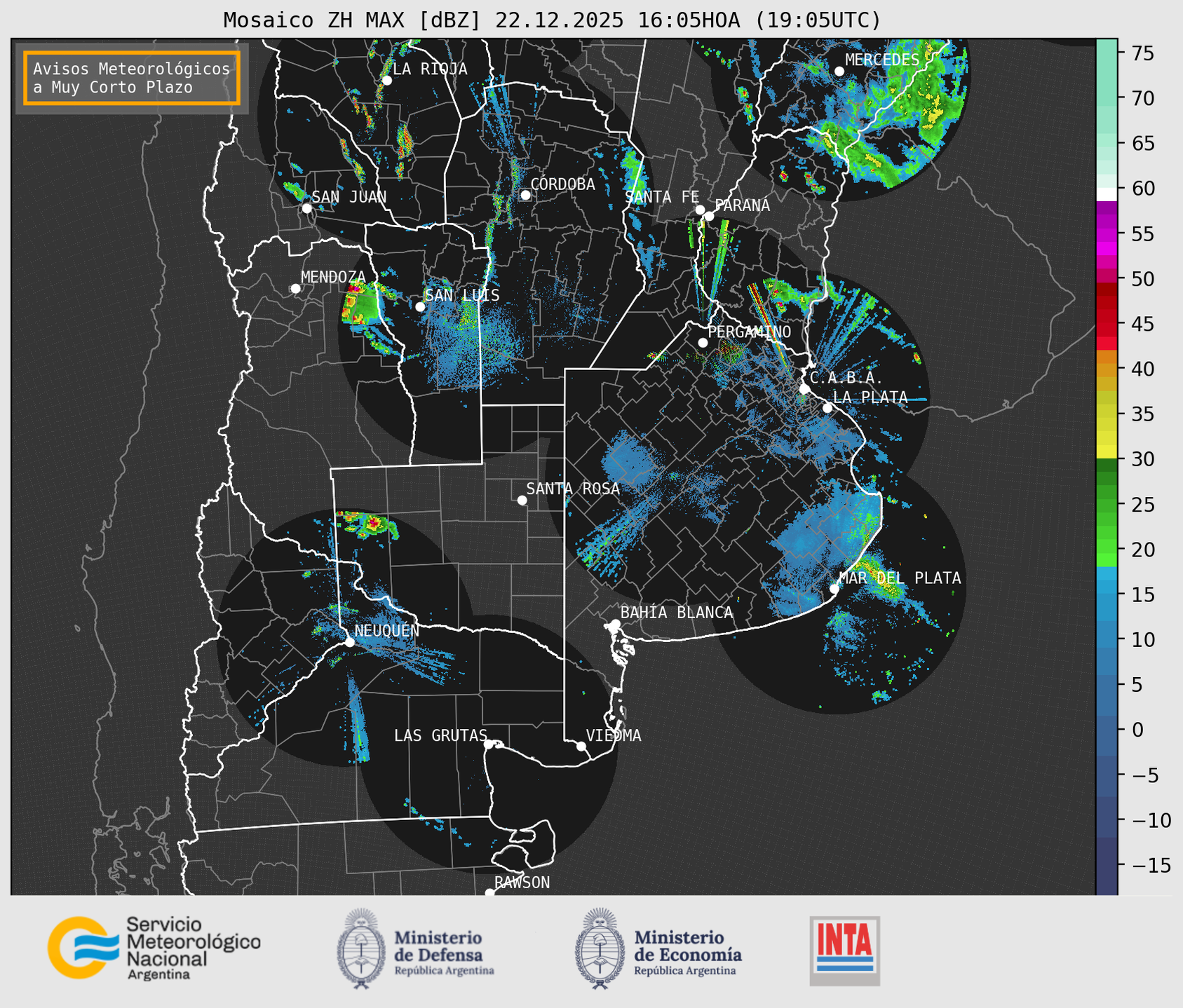The width and height of the screenshot is (1183, 1008).
Task: Click the C.A.B.A. city marker dot
Action: (804, 389)
